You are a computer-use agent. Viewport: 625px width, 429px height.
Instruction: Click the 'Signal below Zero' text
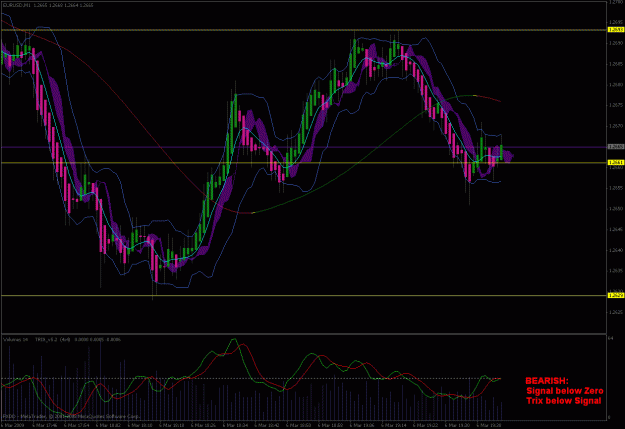pyautogui.click(x=565, y=391)
